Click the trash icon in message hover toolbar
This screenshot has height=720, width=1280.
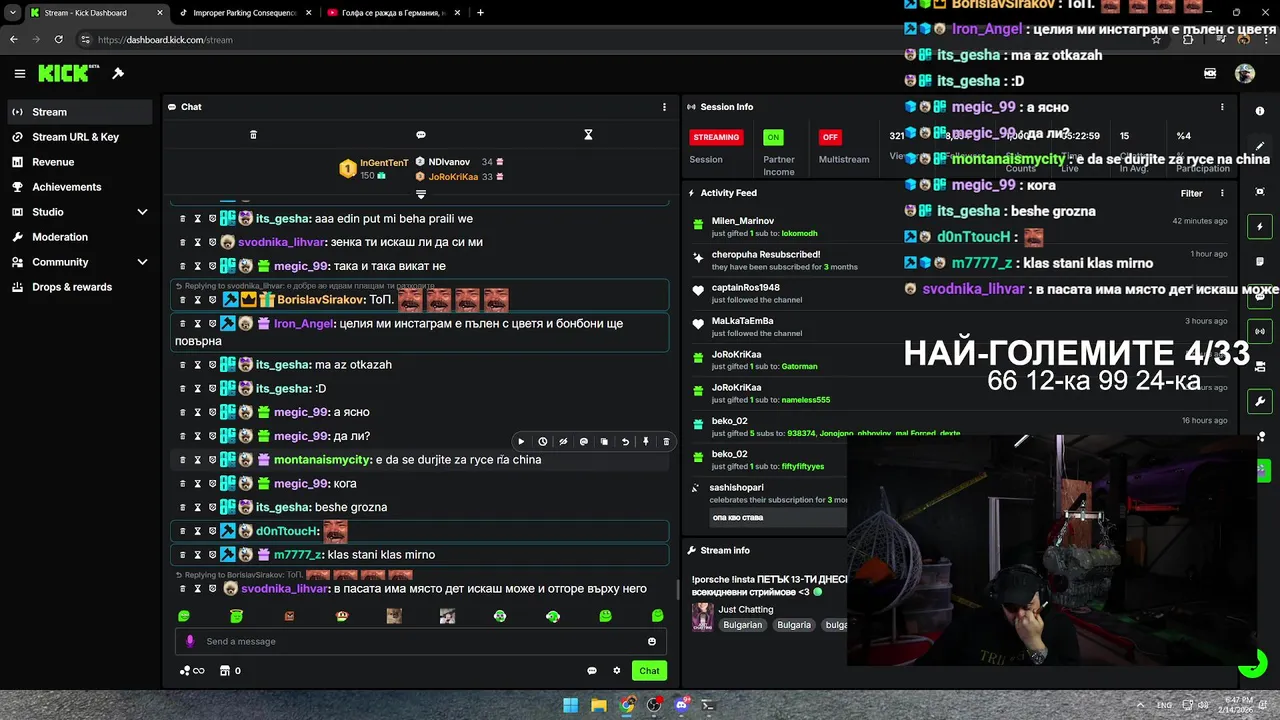click(x=666, y=441)
